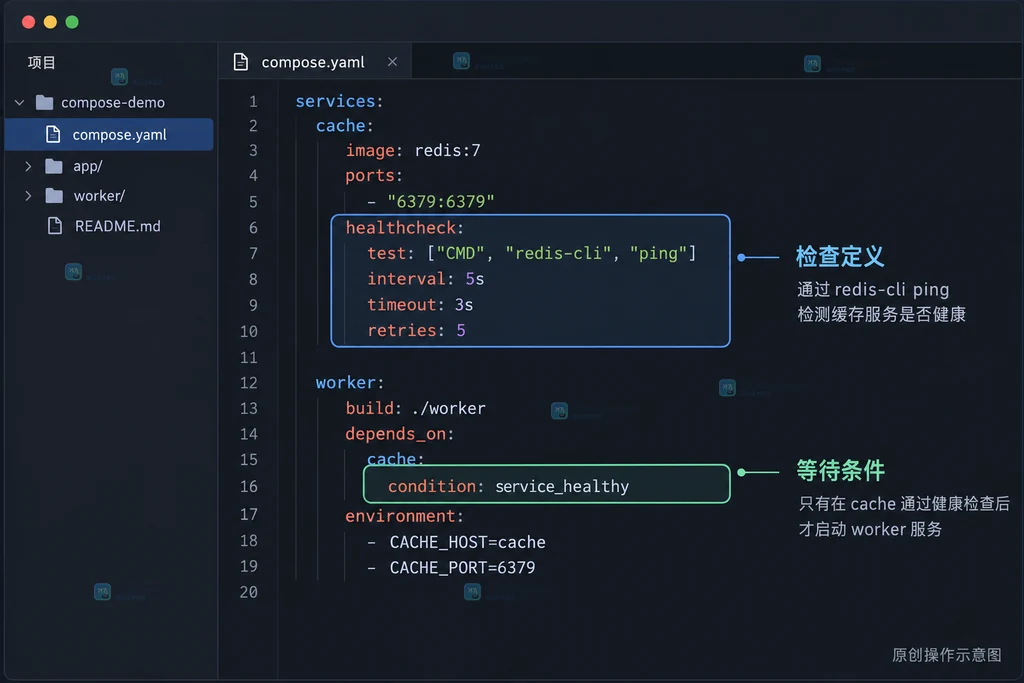Click "condition: service_healthy" line
Image resolution: width=1024 pixels, height=683 pixels.
(x=509, y=486)
